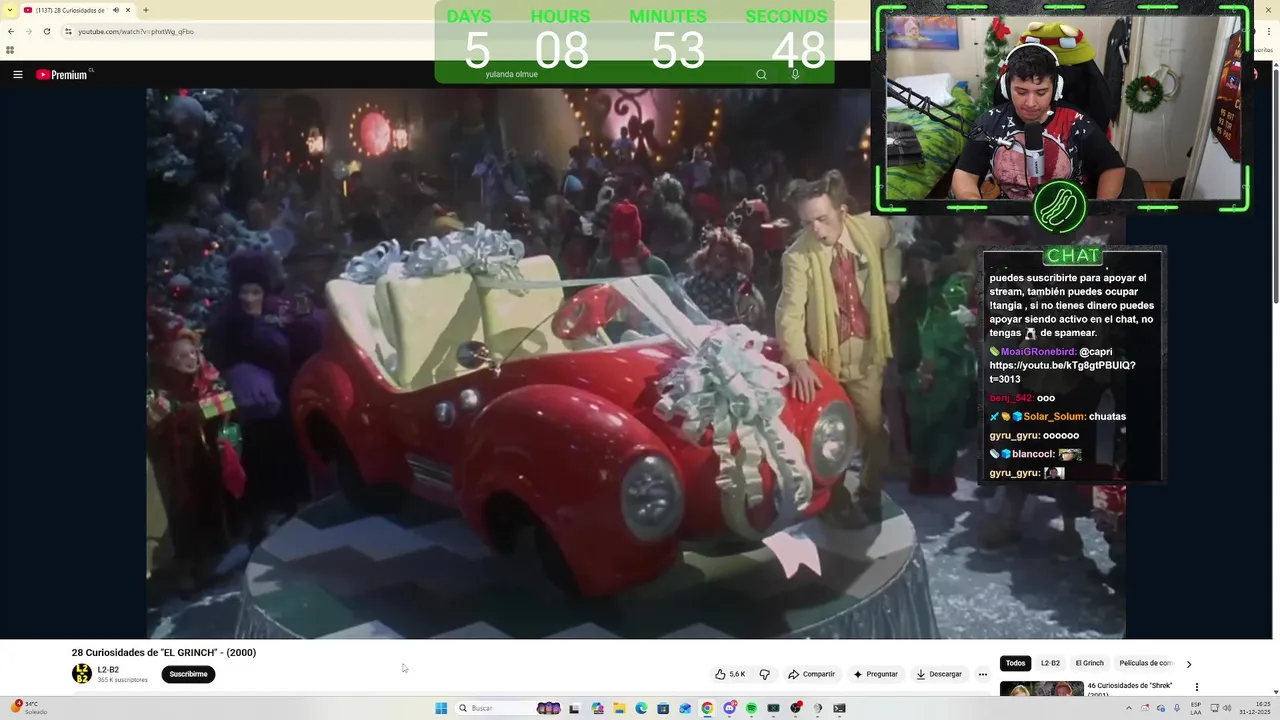1280x720 pixels.
Task: Open options for Shrek recommended video
Action: pos(1196,687)
